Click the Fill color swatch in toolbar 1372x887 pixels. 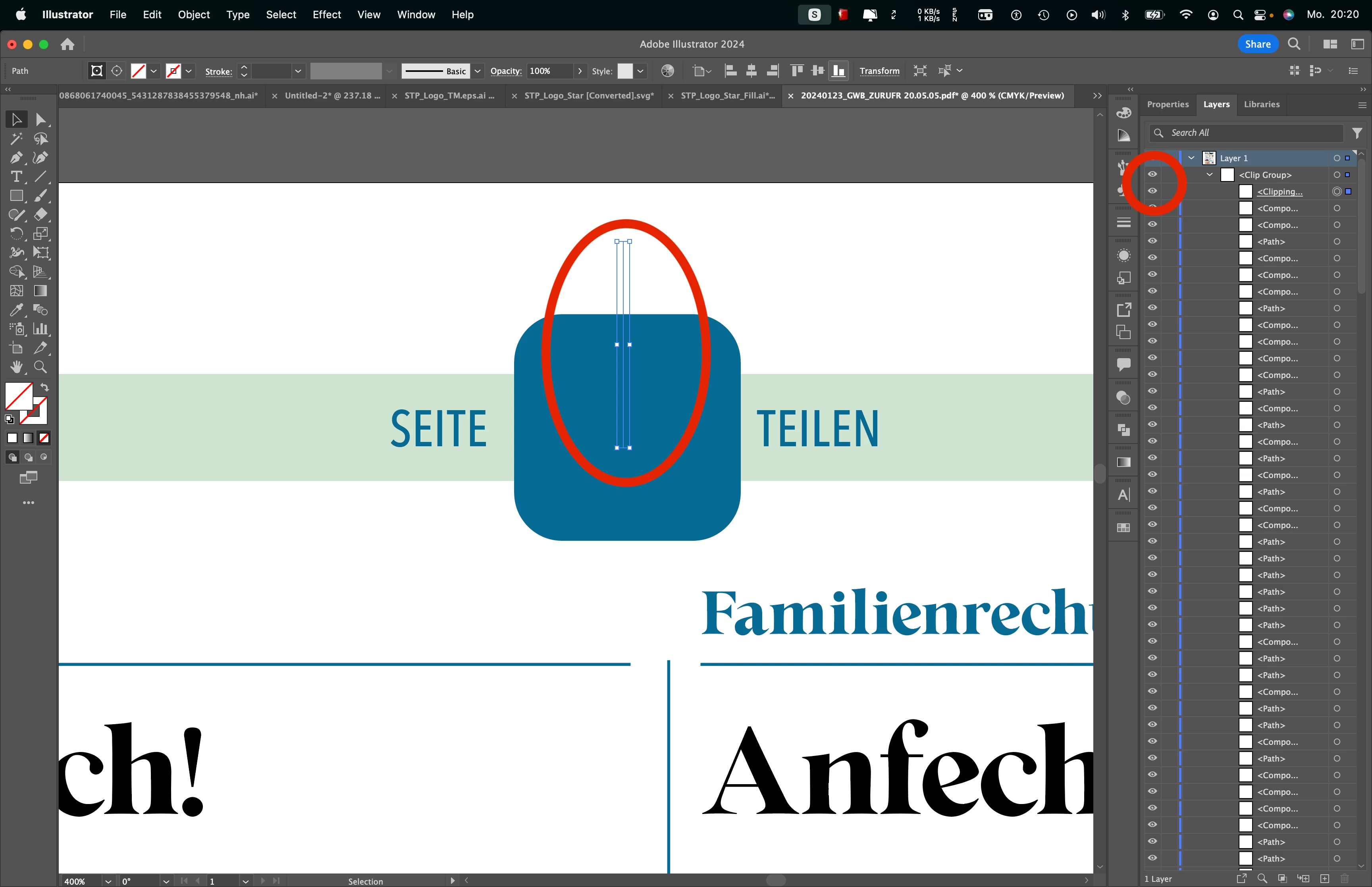click(x=18, y=396)
